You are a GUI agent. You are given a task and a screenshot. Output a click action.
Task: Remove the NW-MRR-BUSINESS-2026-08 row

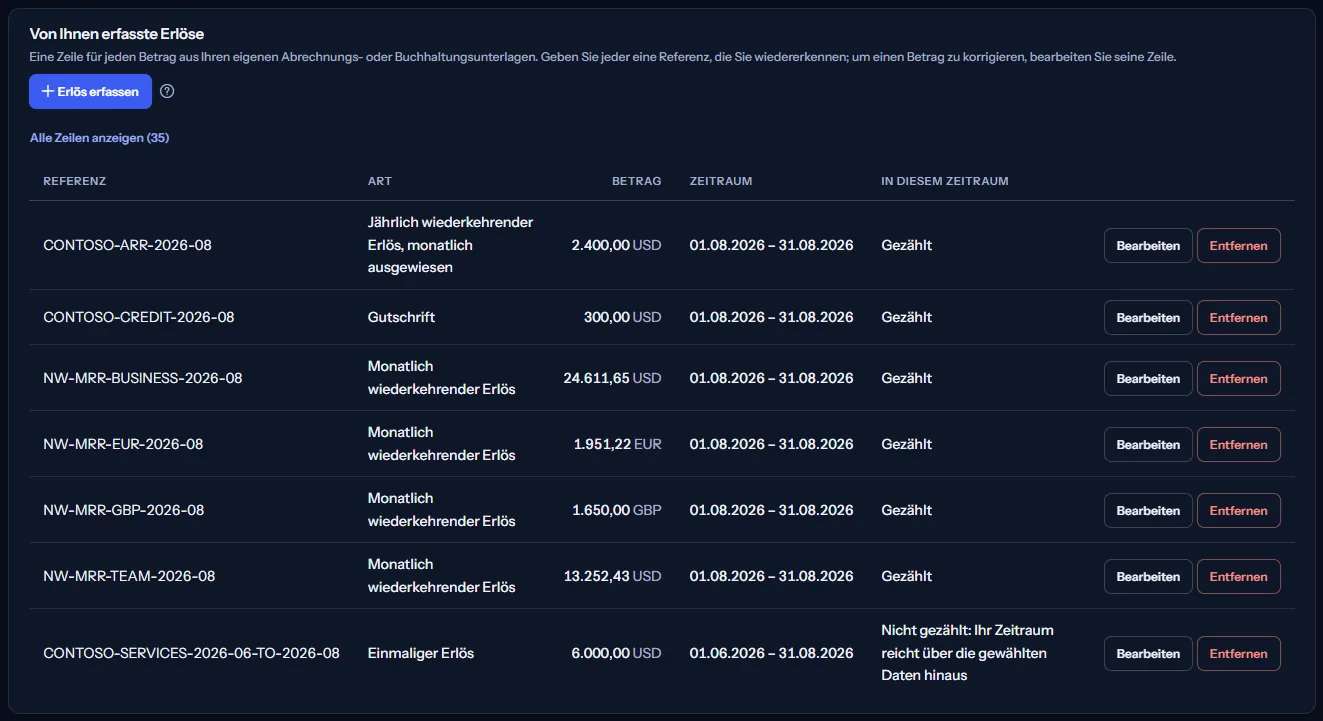coord(1238,378)
